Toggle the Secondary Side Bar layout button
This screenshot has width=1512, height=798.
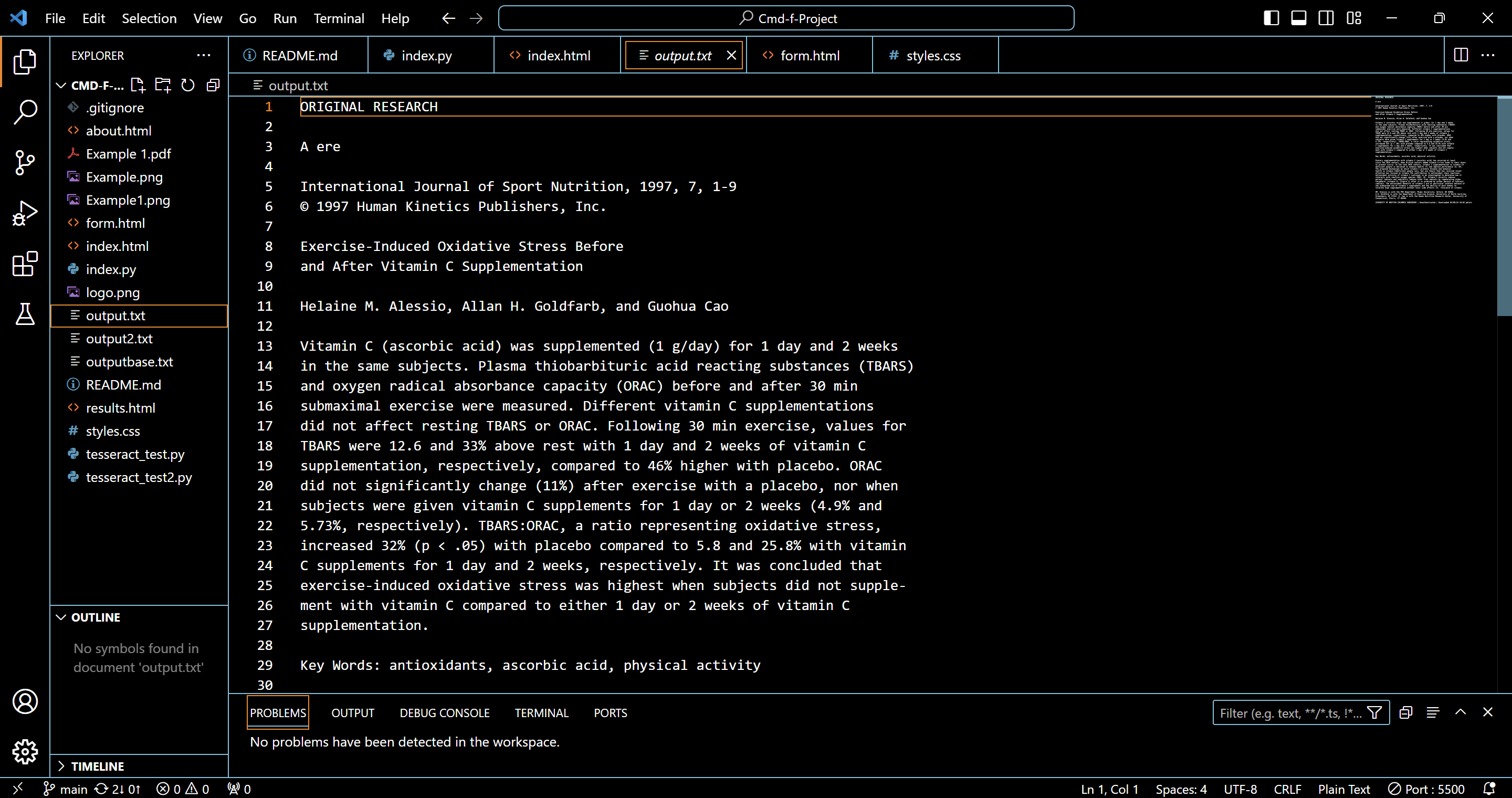1326,18
